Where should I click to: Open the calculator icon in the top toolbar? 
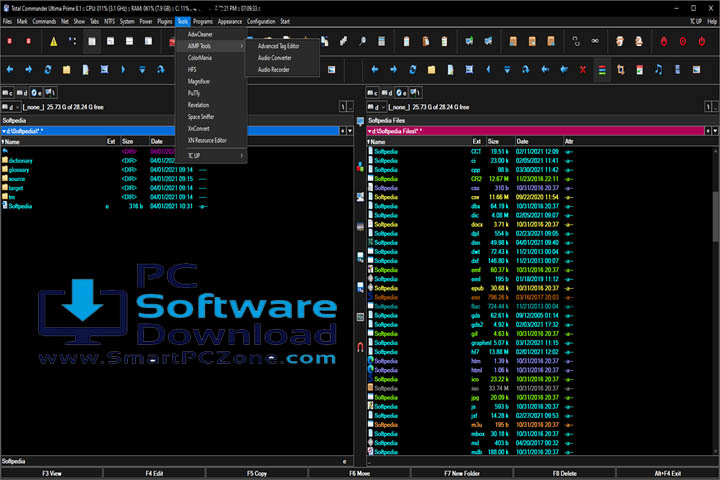pos(381,42)
